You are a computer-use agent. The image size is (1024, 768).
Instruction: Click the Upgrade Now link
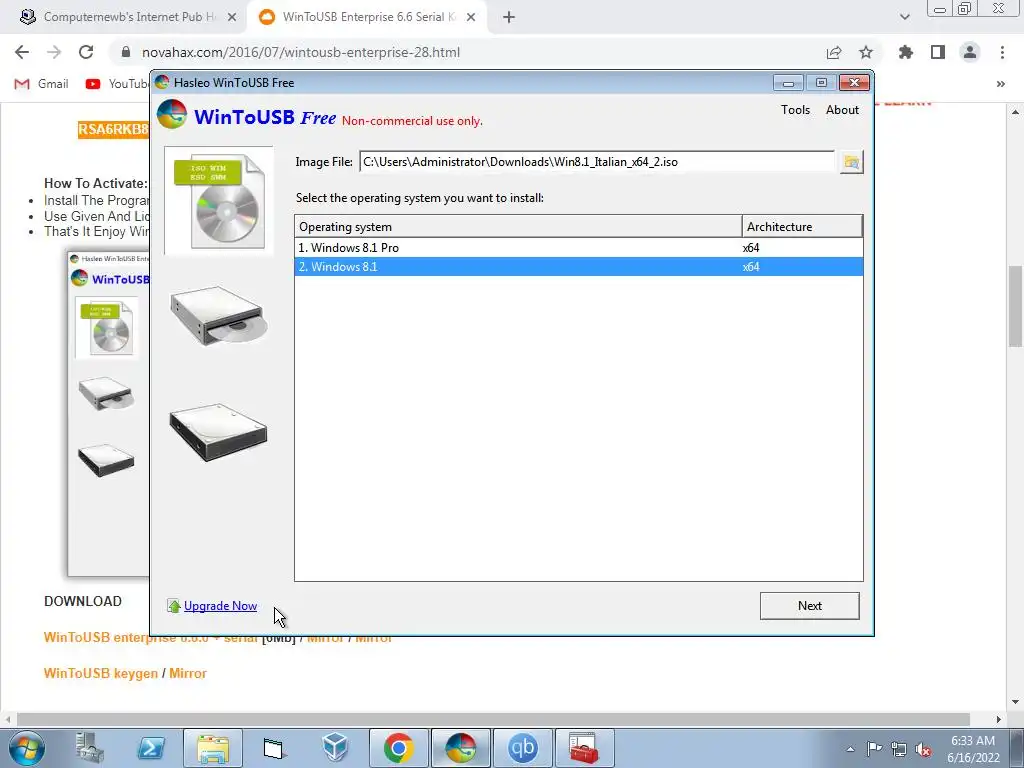click(221, 606)
